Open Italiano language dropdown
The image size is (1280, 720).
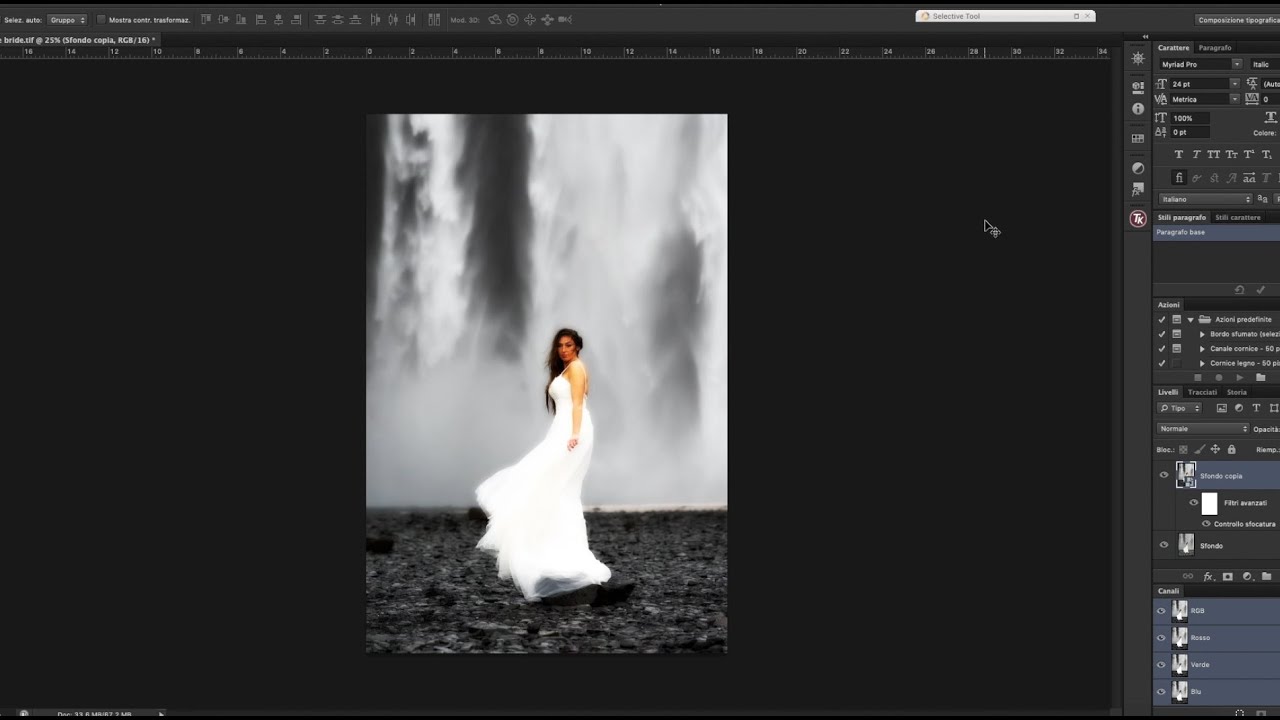(x=1205, y=199)
